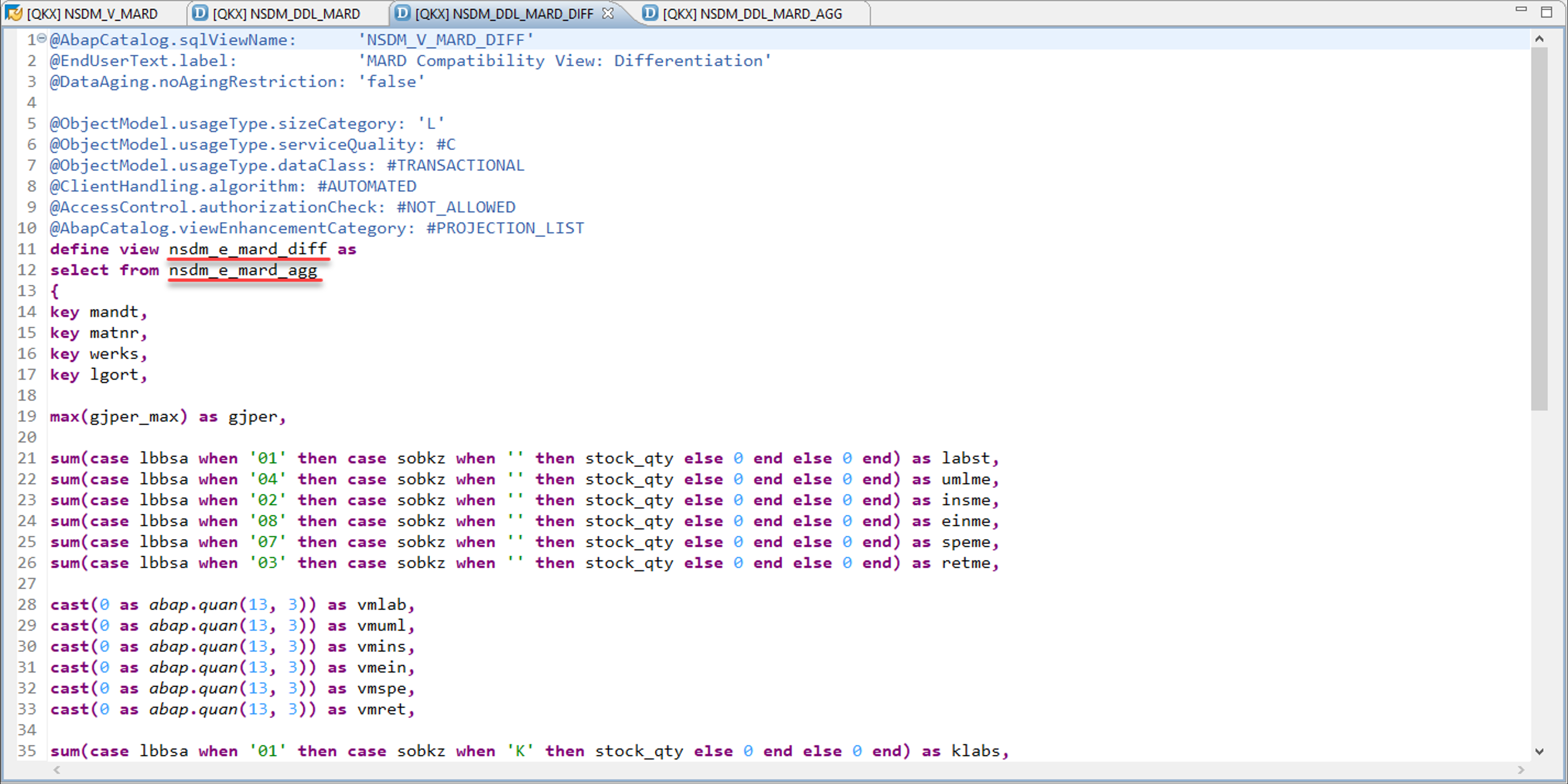Image resolution: width=1568 pixels, height=784 pixels.
Task: Maximize the editor area
Action: click(x=1546, y=12)
